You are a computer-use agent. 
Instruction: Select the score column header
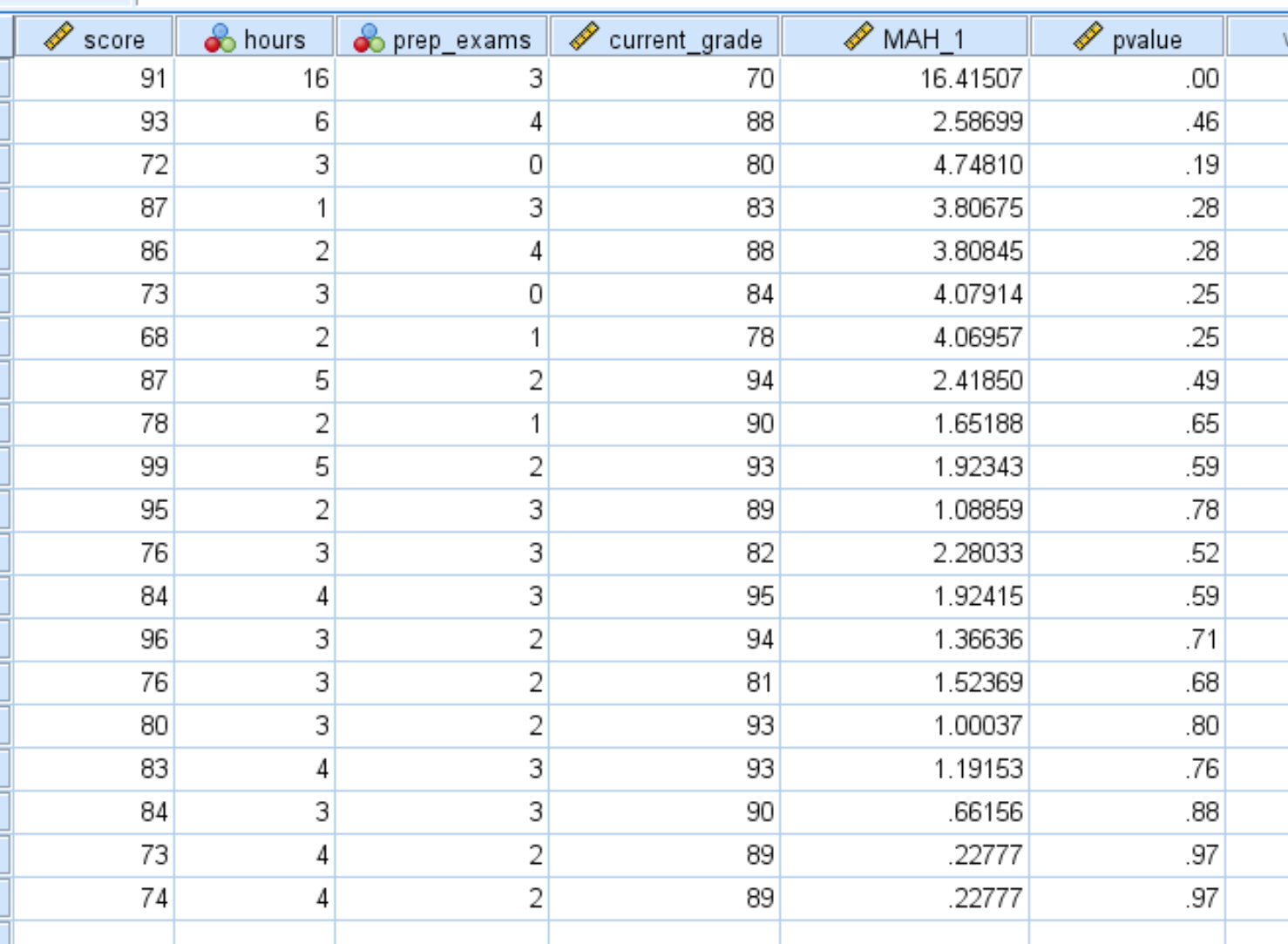click(94, 38)
